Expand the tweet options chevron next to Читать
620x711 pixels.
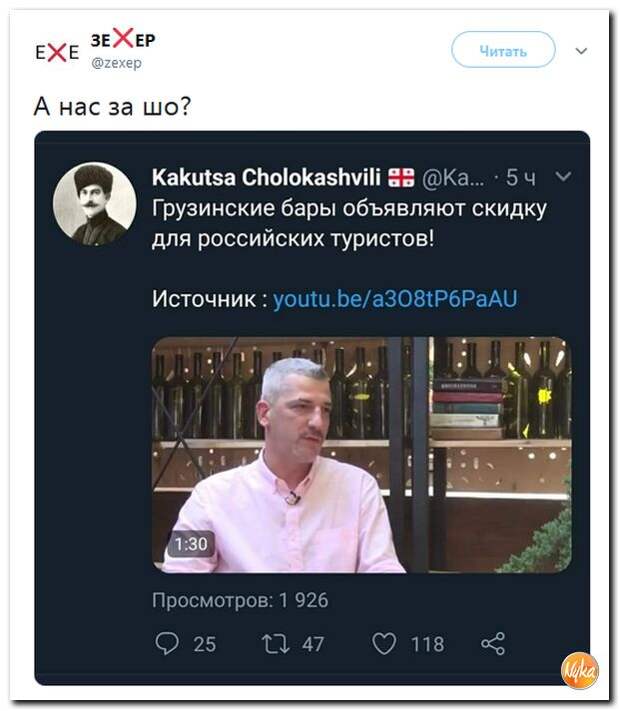coord(581,51)
